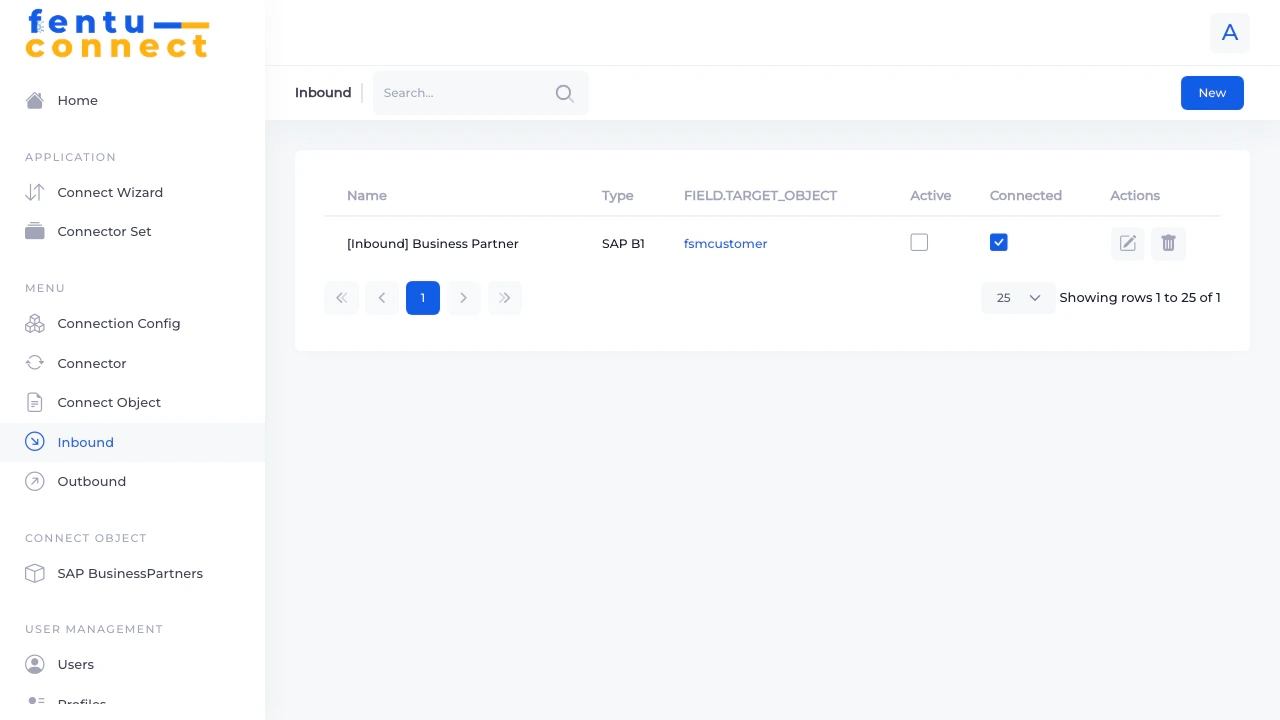The width and height of the screenshot is (1280, 720).
Task: Click the Connection Config cubes icon
Action: coord(35,323)
